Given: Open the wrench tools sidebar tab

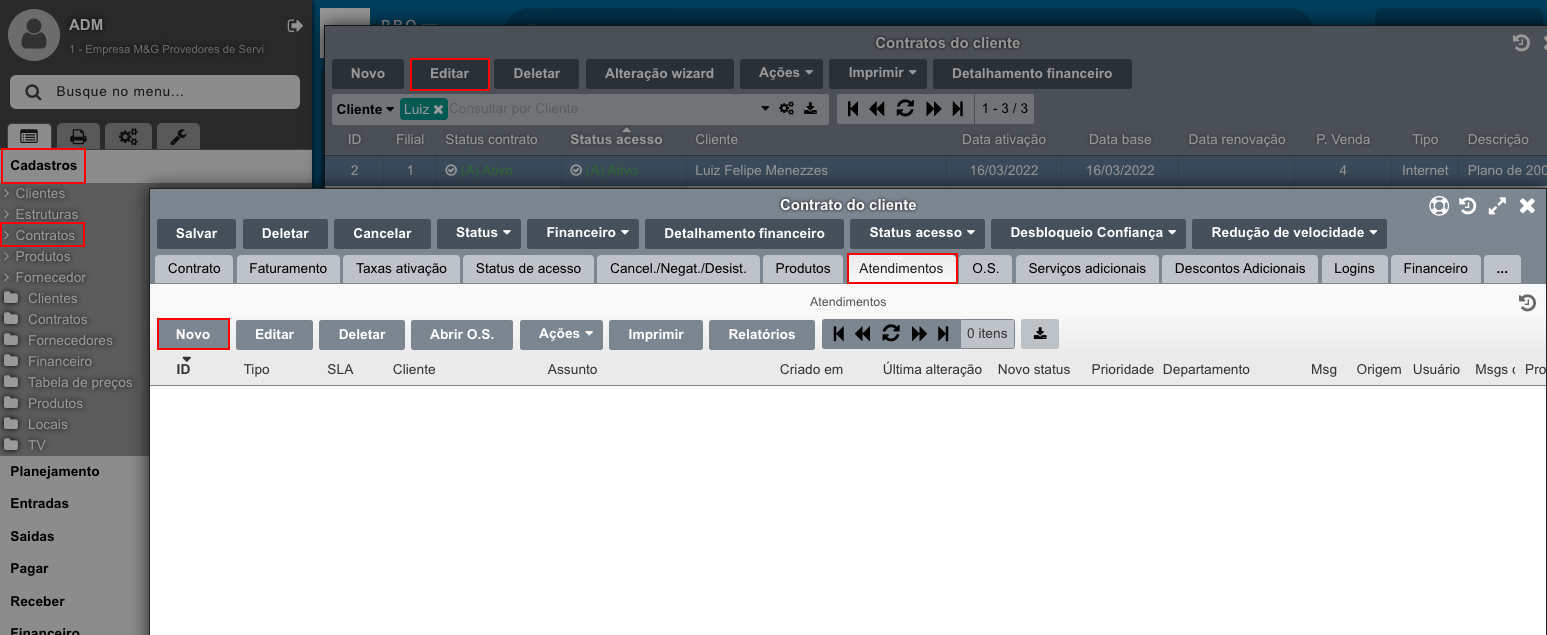Looking at the screenshot, I should pyautogui.click(x=178, y=137).
